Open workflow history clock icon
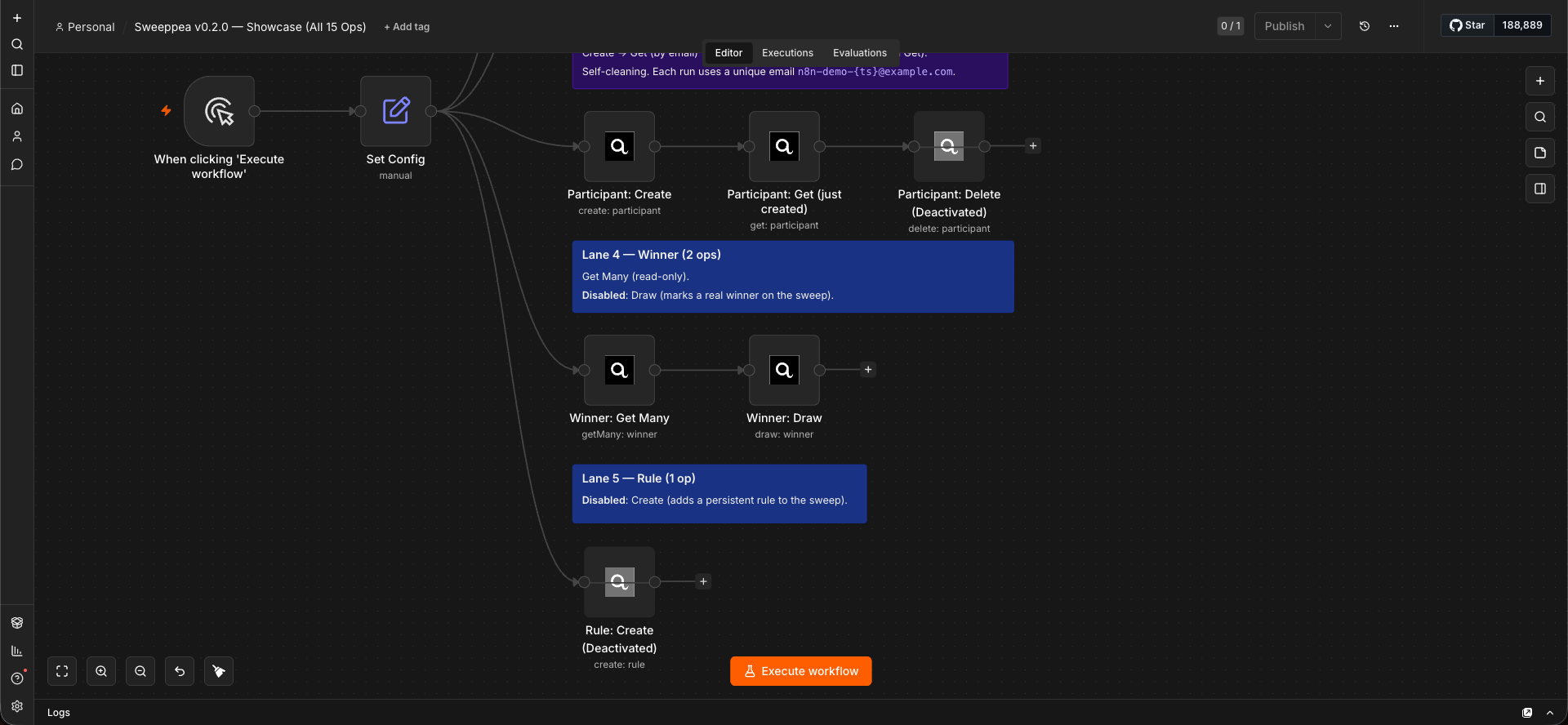Screen dimensions: 1568x725 click(x=1365, y=26)
